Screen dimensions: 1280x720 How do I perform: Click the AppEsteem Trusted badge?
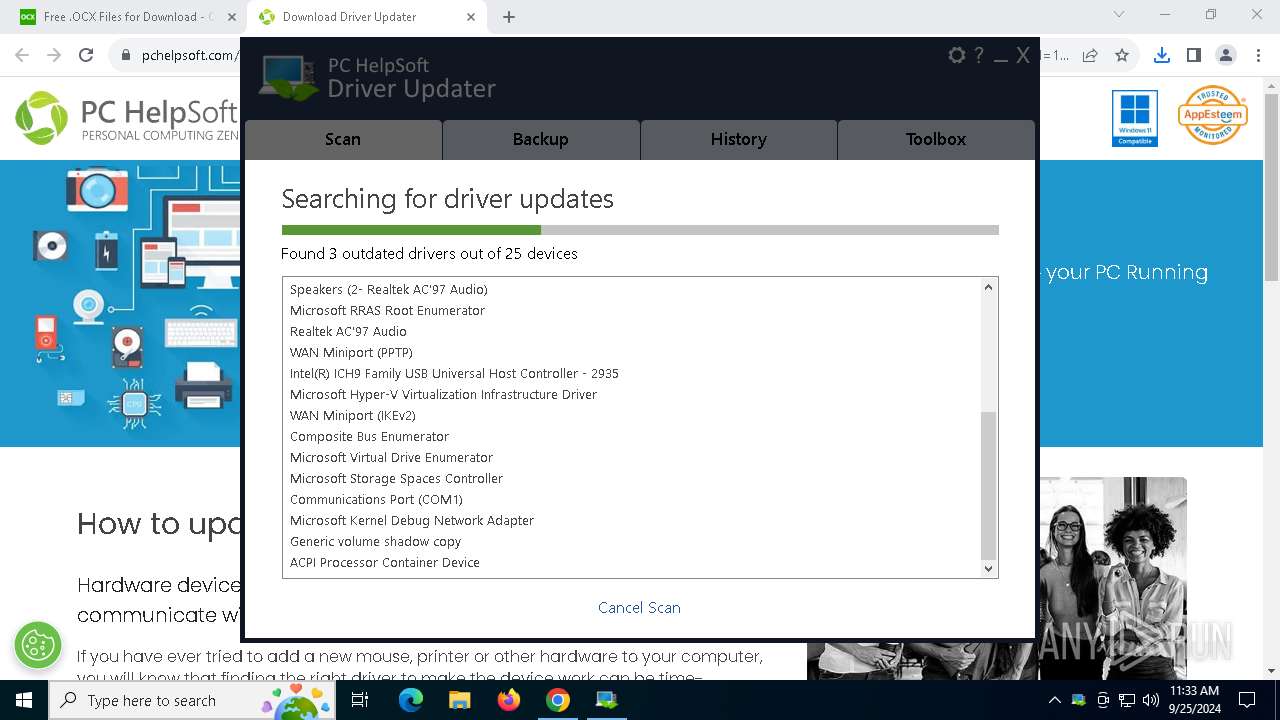[x=1212, y=115]
